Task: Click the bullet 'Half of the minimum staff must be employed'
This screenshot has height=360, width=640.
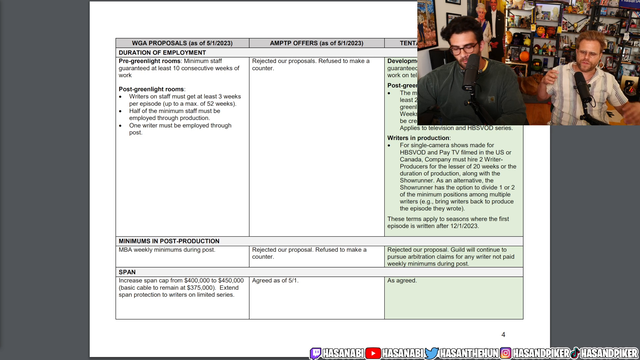Action: click(175, 114)
